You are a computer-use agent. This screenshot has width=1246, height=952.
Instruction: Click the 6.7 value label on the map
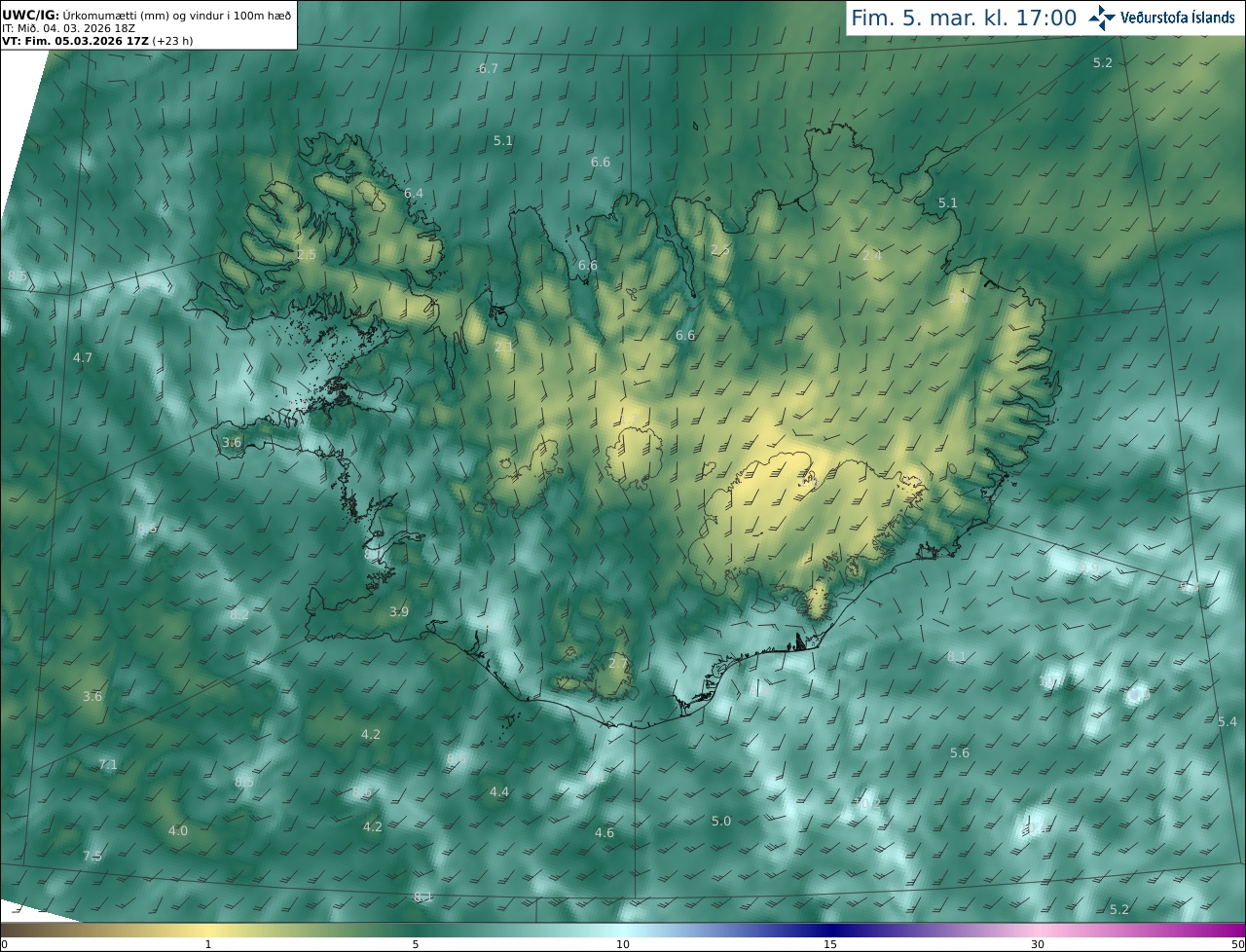[x=489, y=68]
